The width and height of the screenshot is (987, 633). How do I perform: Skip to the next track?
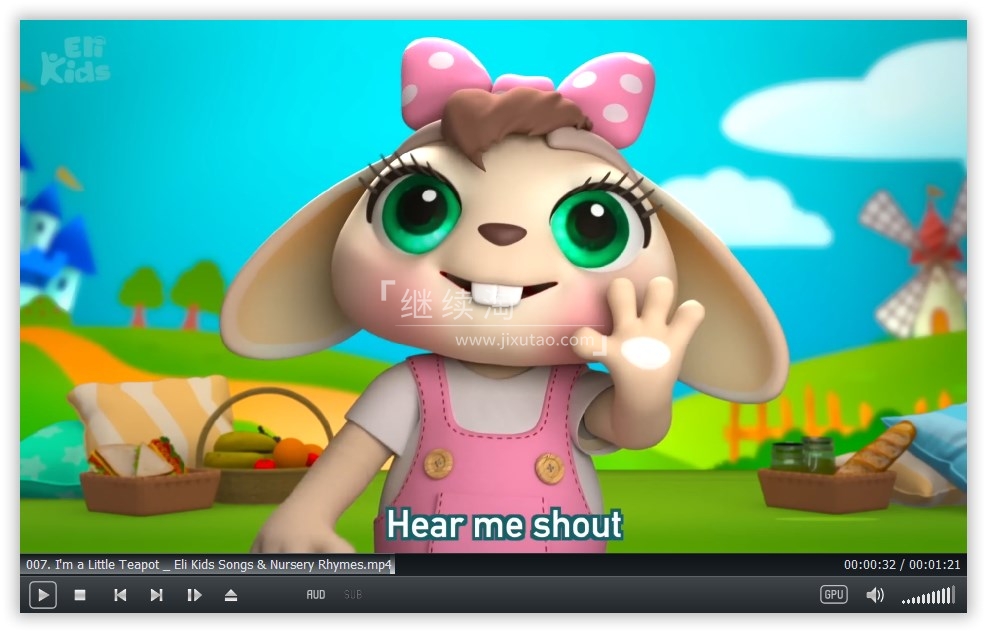[157, 595]
